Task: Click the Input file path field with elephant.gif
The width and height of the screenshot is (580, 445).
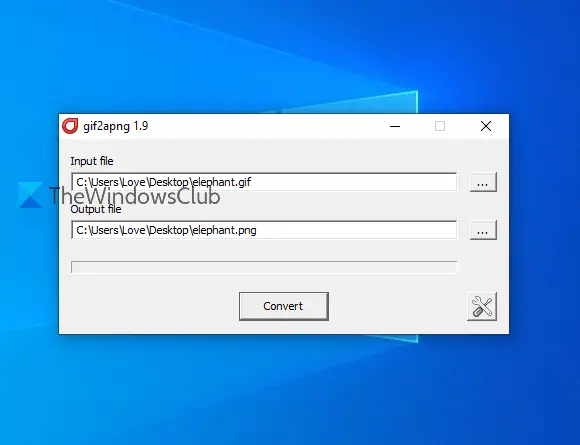Action: coord(264,182)
